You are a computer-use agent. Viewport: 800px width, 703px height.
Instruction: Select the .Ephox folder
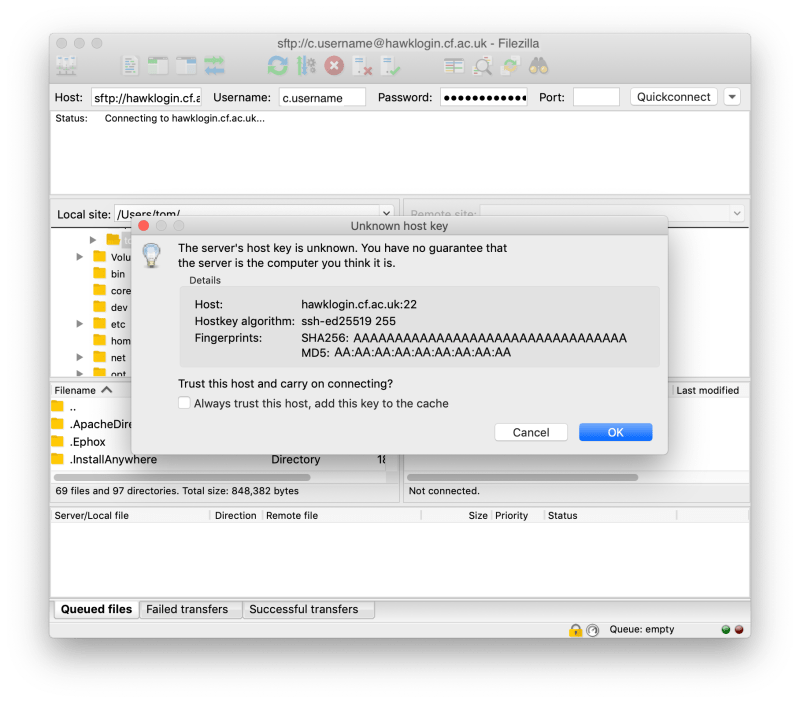pyautogui.click(x=87, y=442)
